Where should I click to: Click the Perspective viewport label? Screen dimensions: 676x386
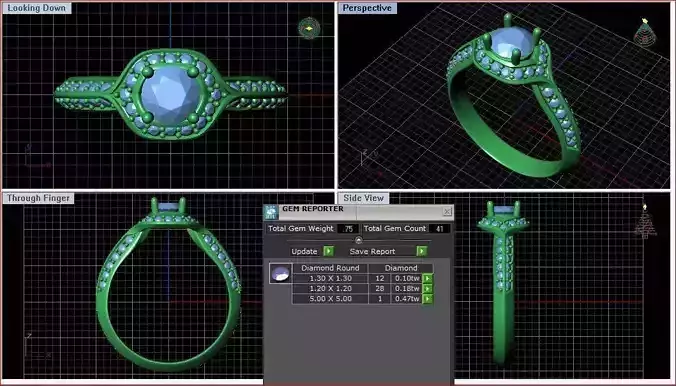(x=367, y=8)
